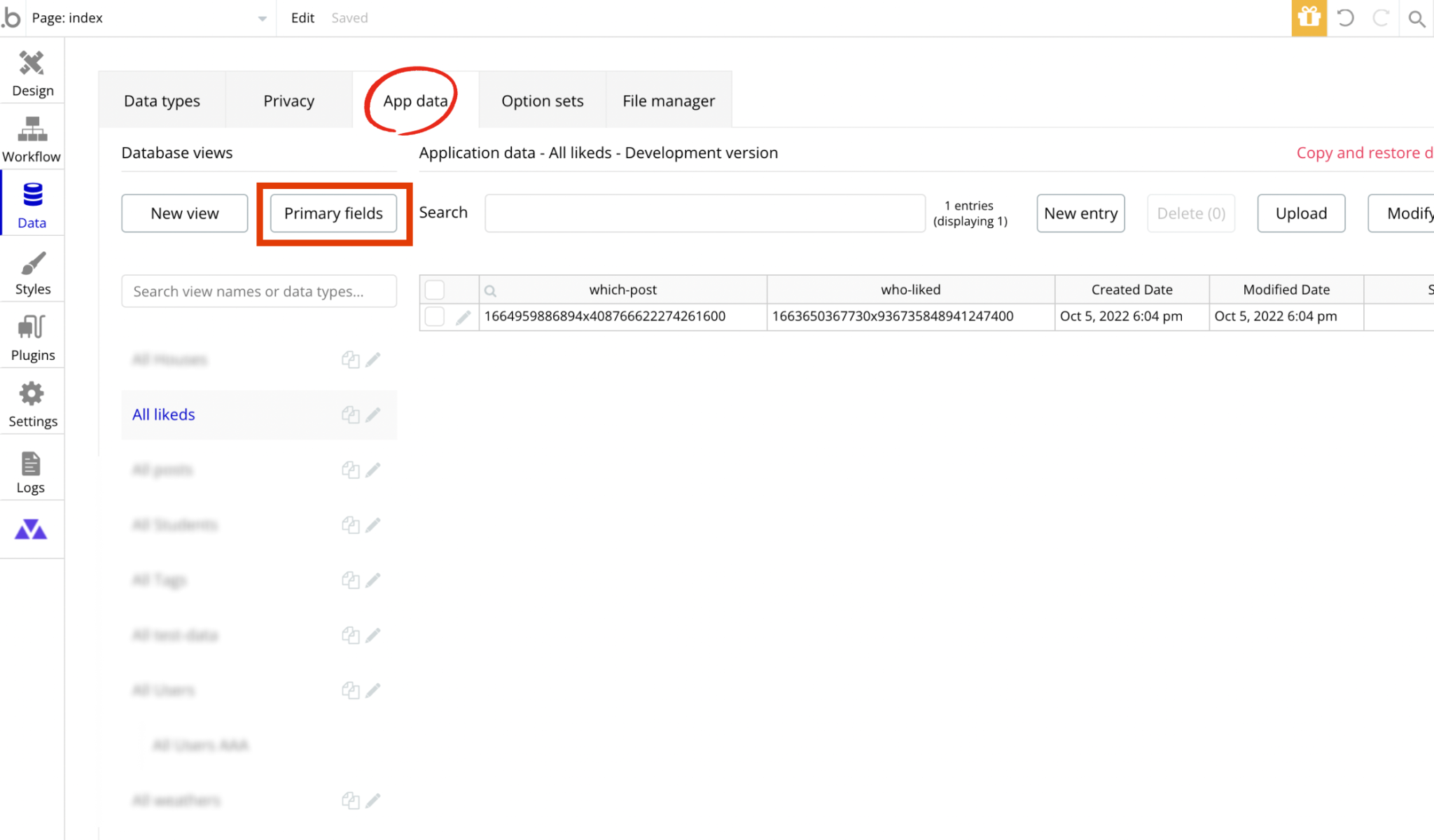
Task: Click the gift box icon
Action: coord(1309,17)
